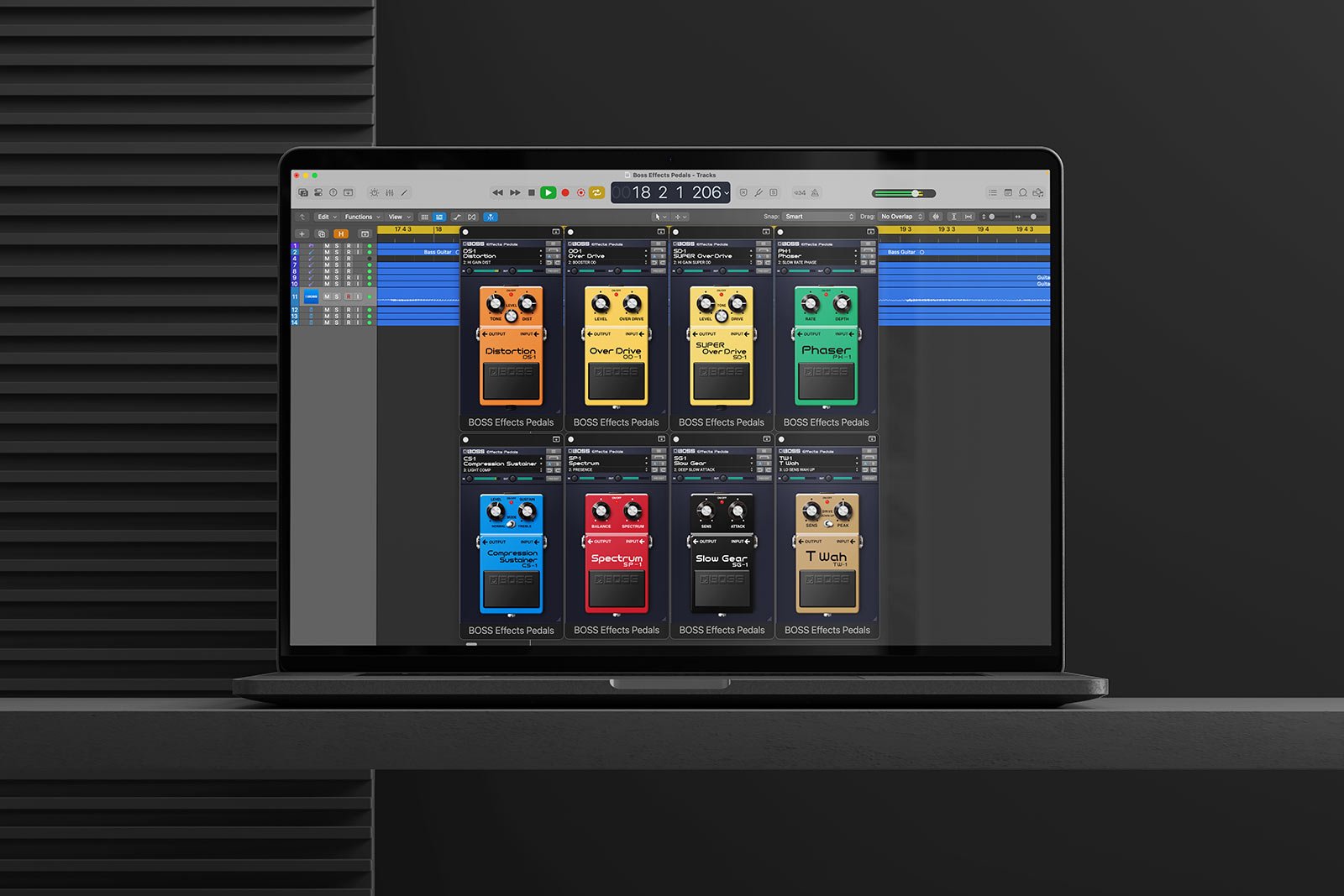This screenshot has height=896, width=1344.
Task: Open the pointer tool dropdown
Action: click(x=660, y=217)
